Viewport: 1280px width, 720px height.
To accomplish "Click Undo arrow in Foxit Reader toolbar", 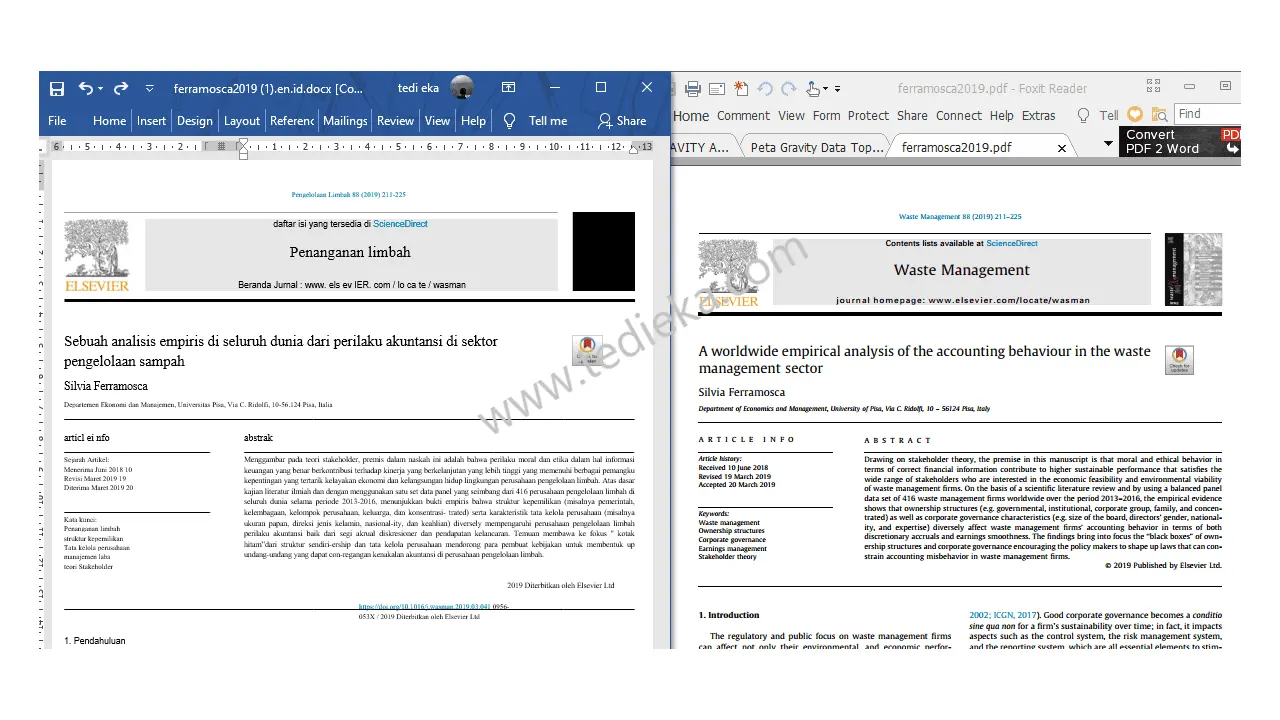I will (x=765, y=89).
